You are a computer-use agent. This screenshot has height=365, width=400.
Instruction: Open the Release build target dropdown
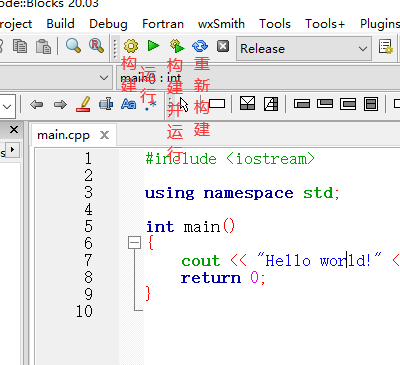[x=304, y=49]
